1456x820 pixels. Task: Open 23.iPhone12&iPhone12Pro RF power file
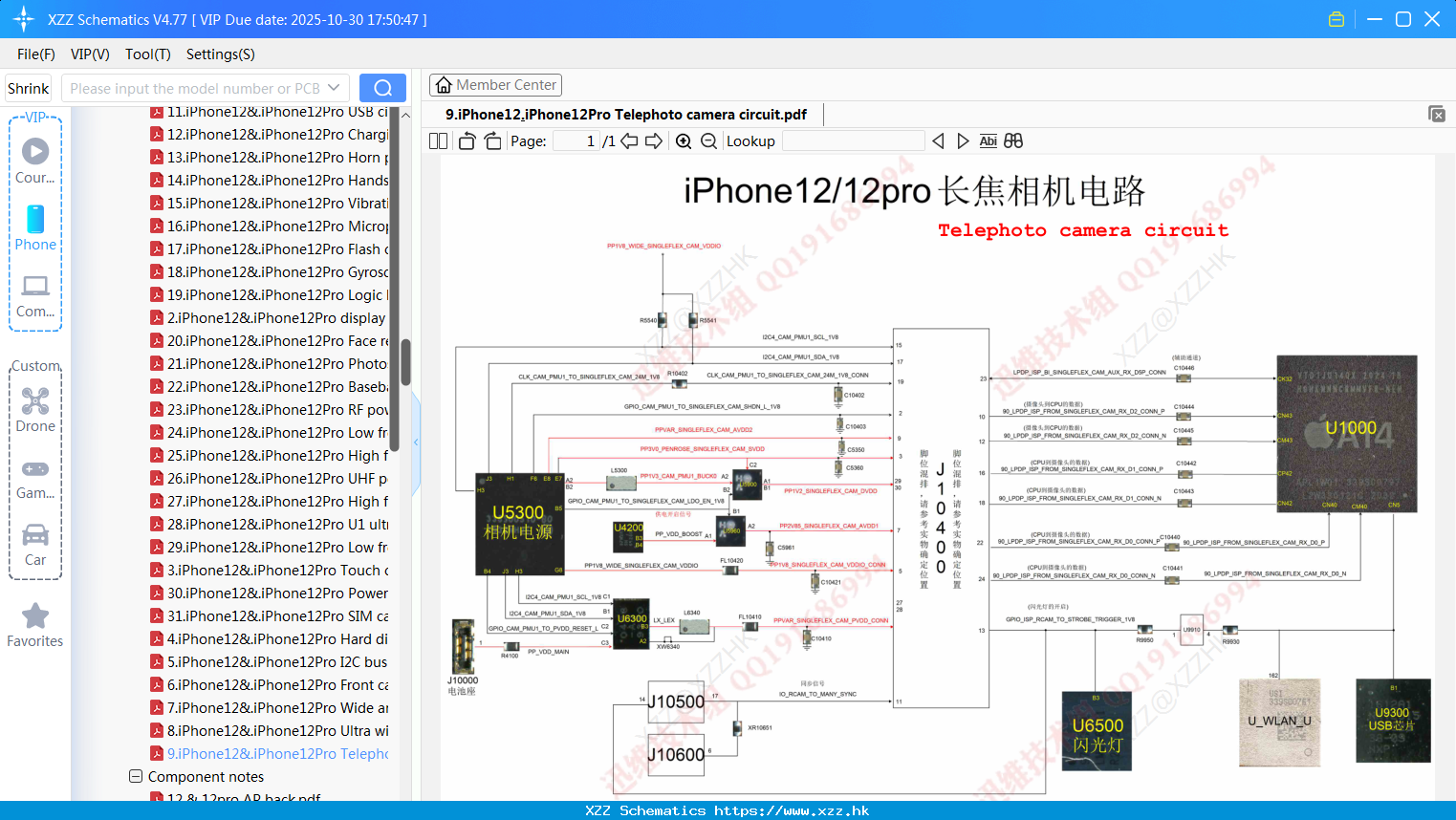269,410
